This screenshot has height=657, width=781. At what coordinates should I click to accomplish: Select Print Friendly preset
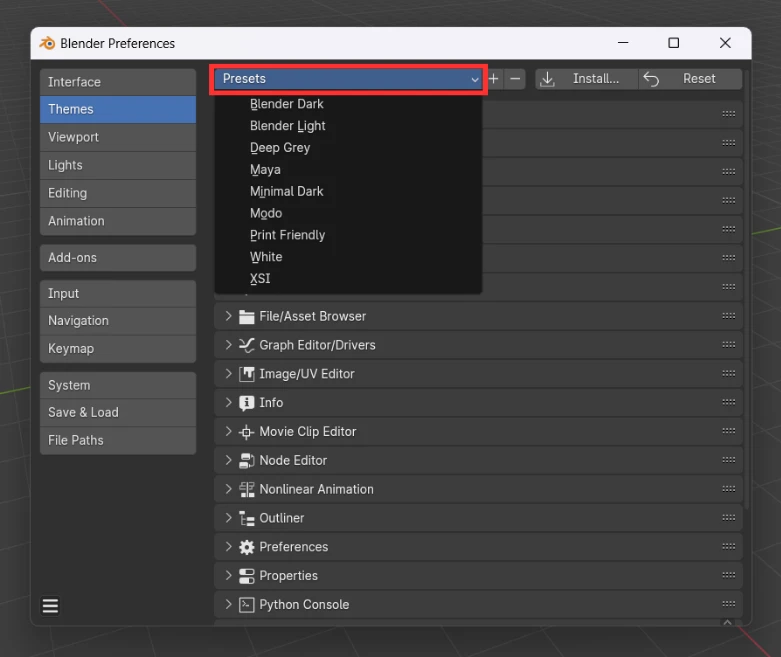(348, 235)
